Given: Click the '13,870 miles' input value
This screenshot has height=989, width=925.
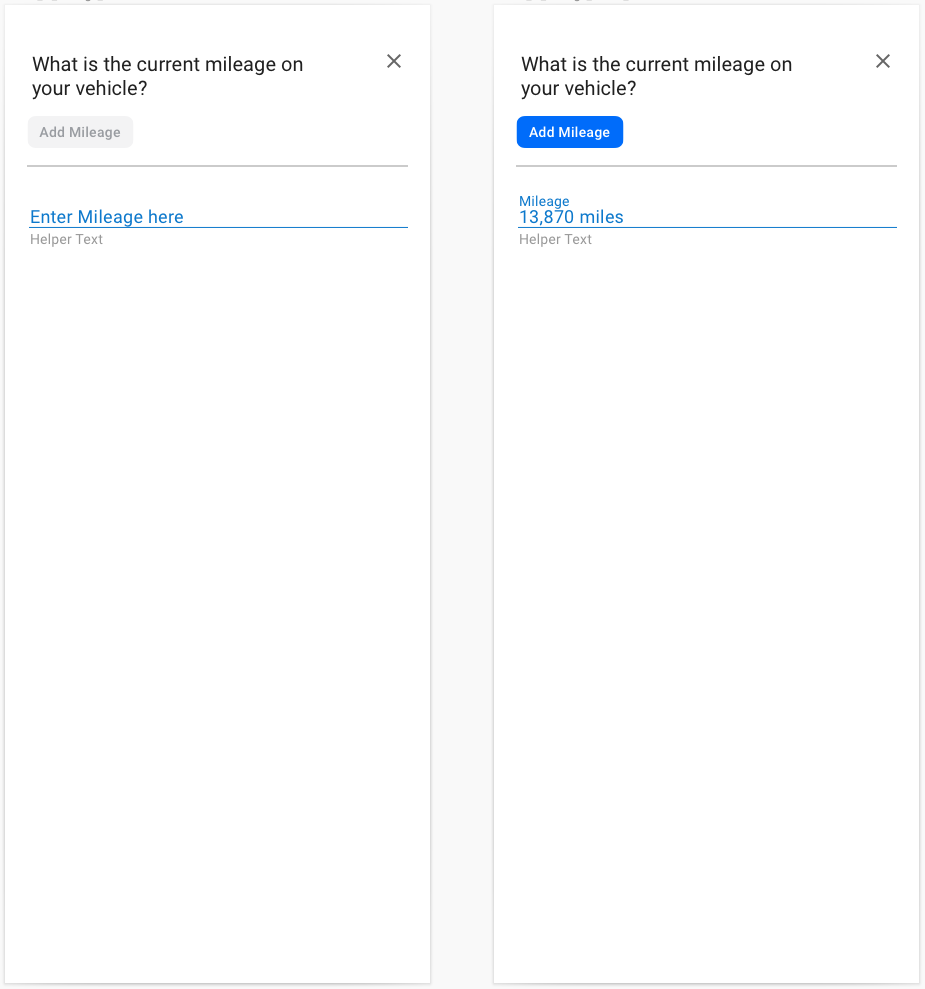Looking at the screenshot, I should [x=571, y=217].
